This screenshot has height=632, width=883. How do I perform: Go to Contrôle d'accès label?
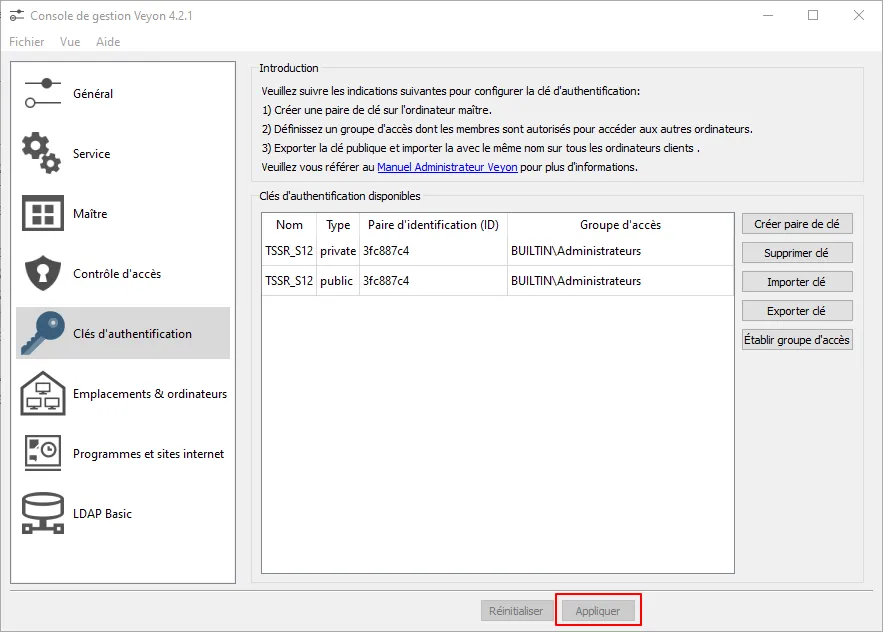tap(117, 274)
